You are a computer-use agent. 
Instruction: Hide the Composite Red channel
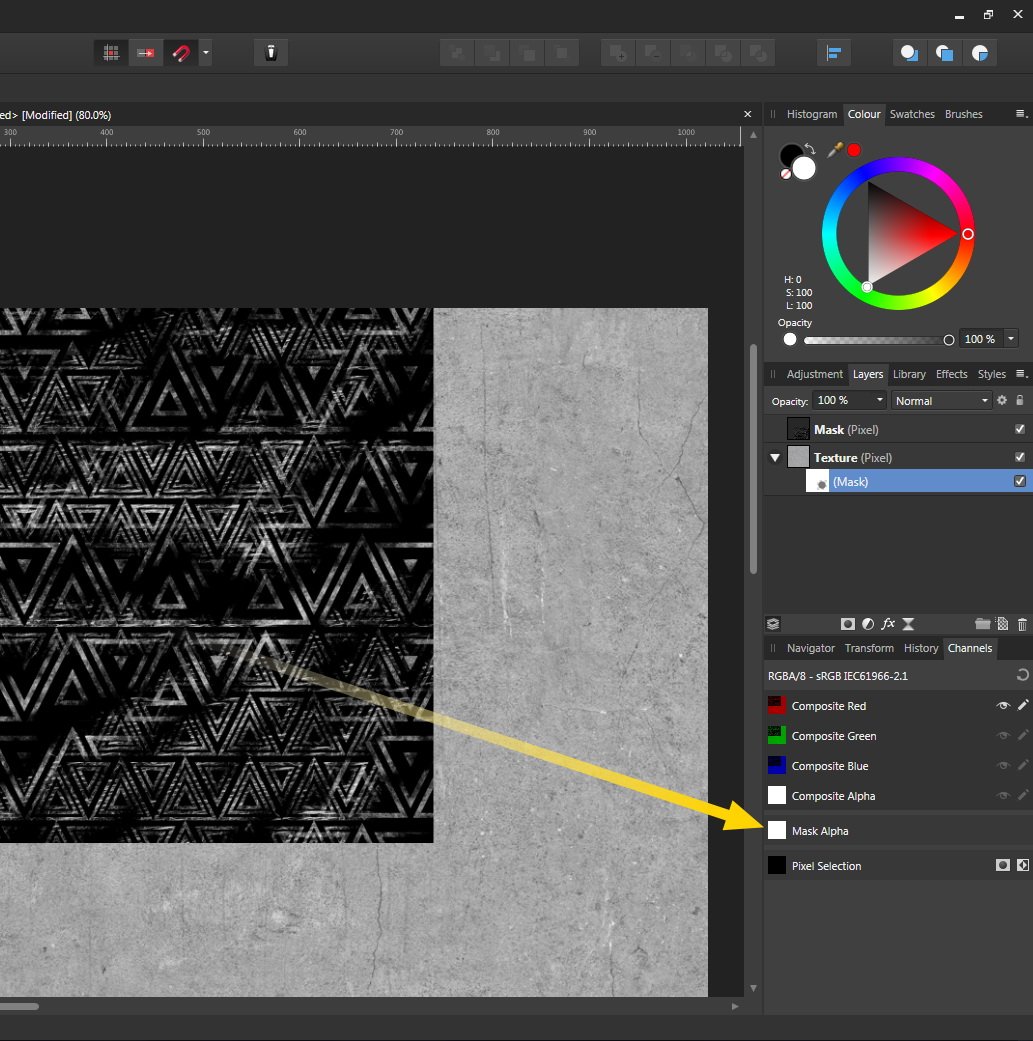click(x=1003, y=706)
